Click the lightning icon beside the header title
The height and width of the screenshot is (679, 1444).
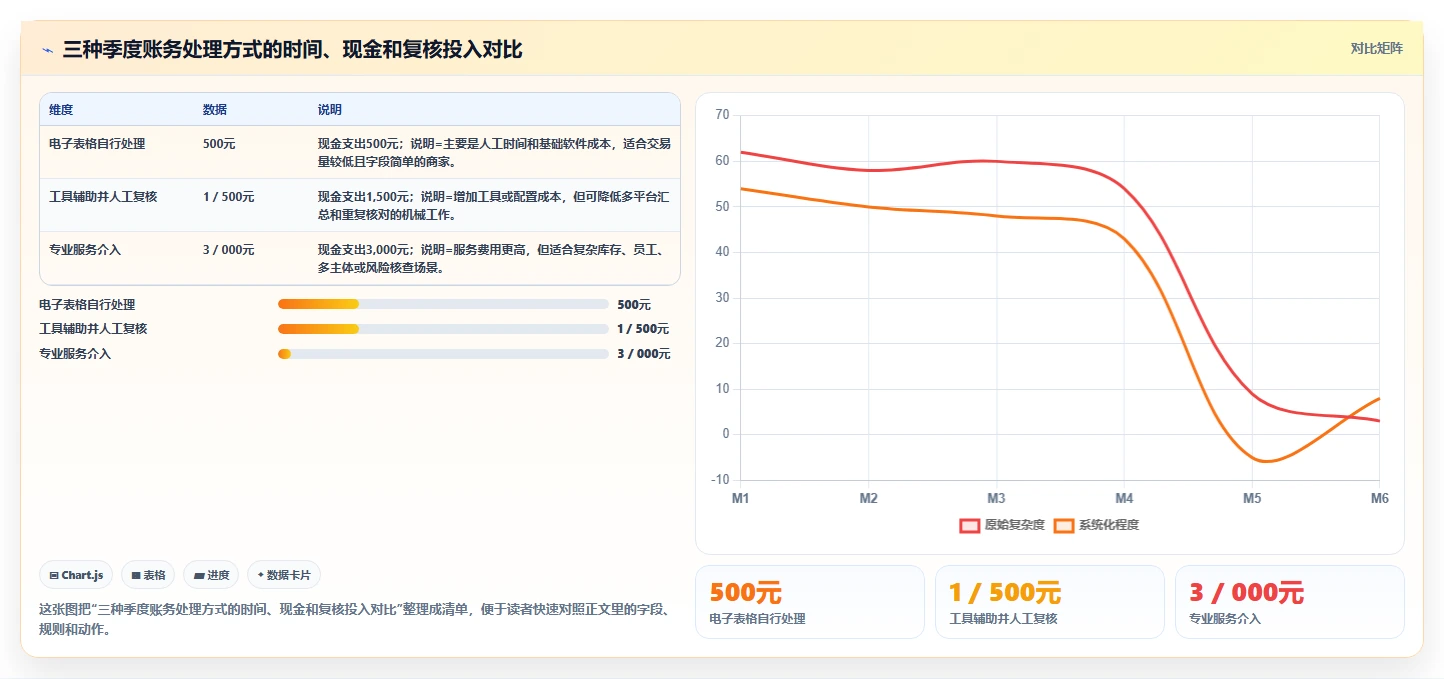[47, 50]
